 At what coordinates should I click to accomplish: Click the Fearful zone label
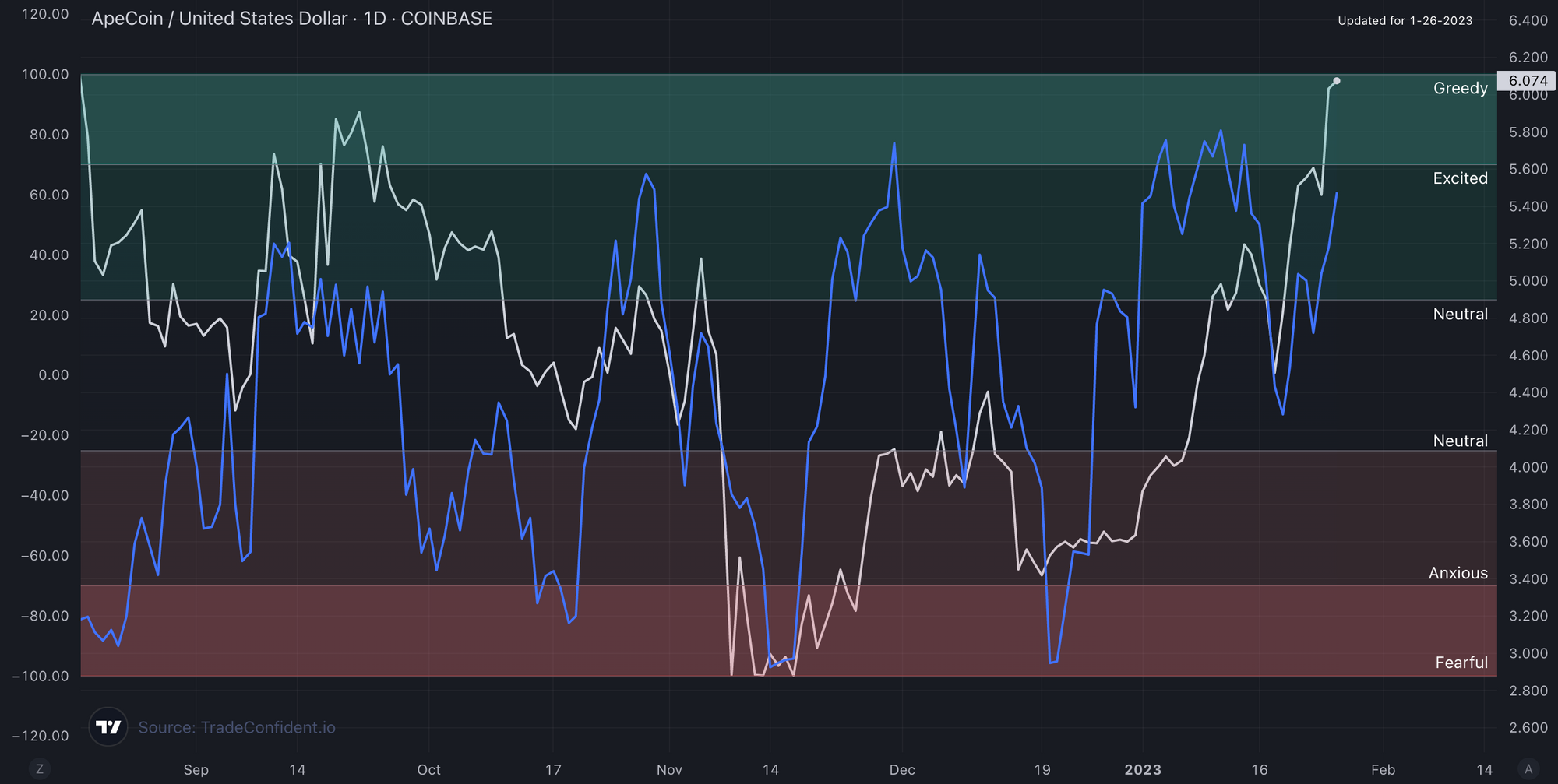pos(1461,663)
